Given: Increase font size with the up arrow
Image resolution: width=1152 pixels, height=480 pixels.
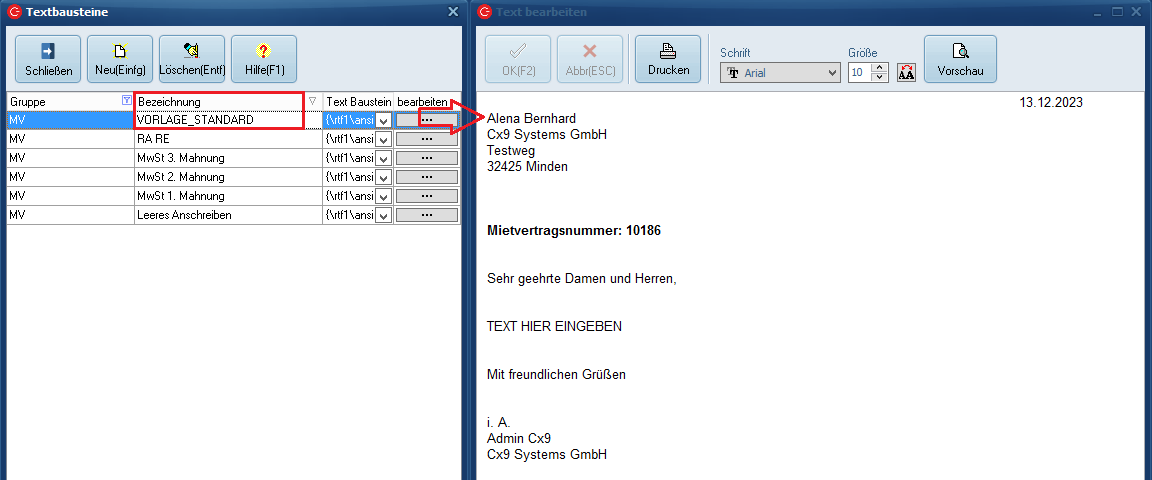Looking at the screenshot, I should coord(879,68).
